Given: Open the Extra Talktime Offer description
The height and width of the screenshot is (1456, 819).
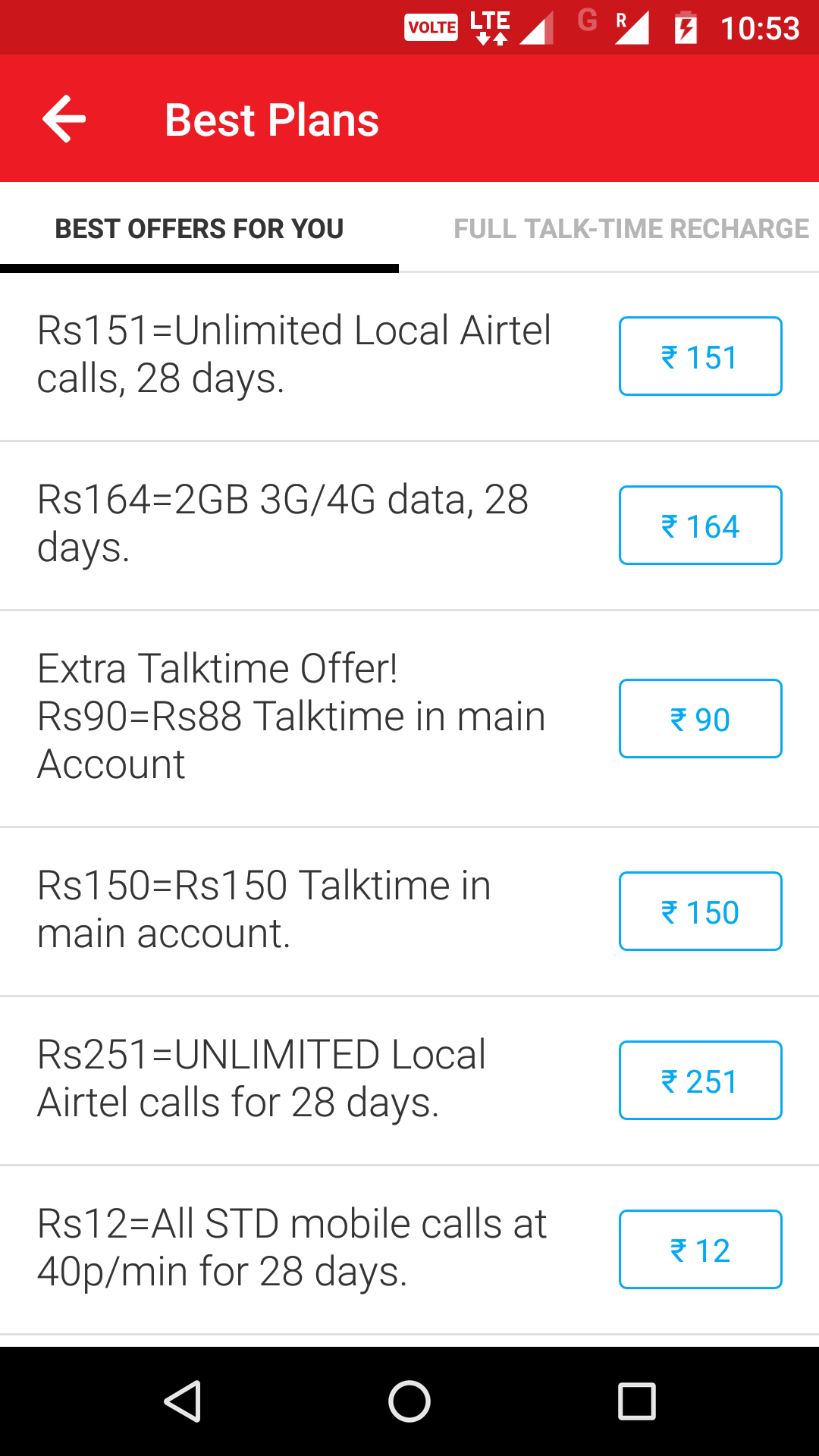Looking at the screenshot, I should tap(292, 716).
